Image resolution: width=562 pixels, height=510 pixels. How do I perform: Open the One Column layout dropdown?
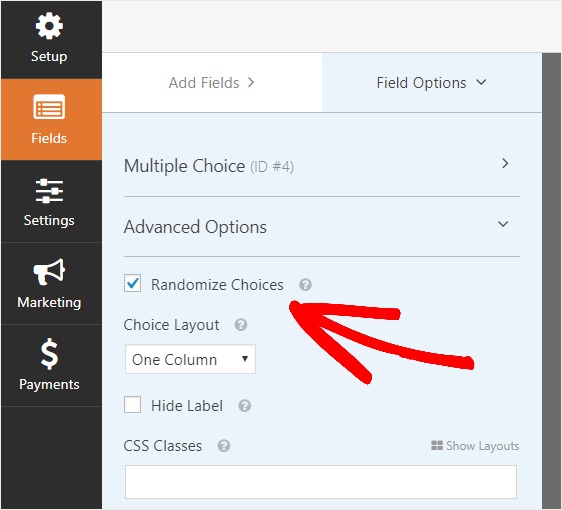point(190,359)
